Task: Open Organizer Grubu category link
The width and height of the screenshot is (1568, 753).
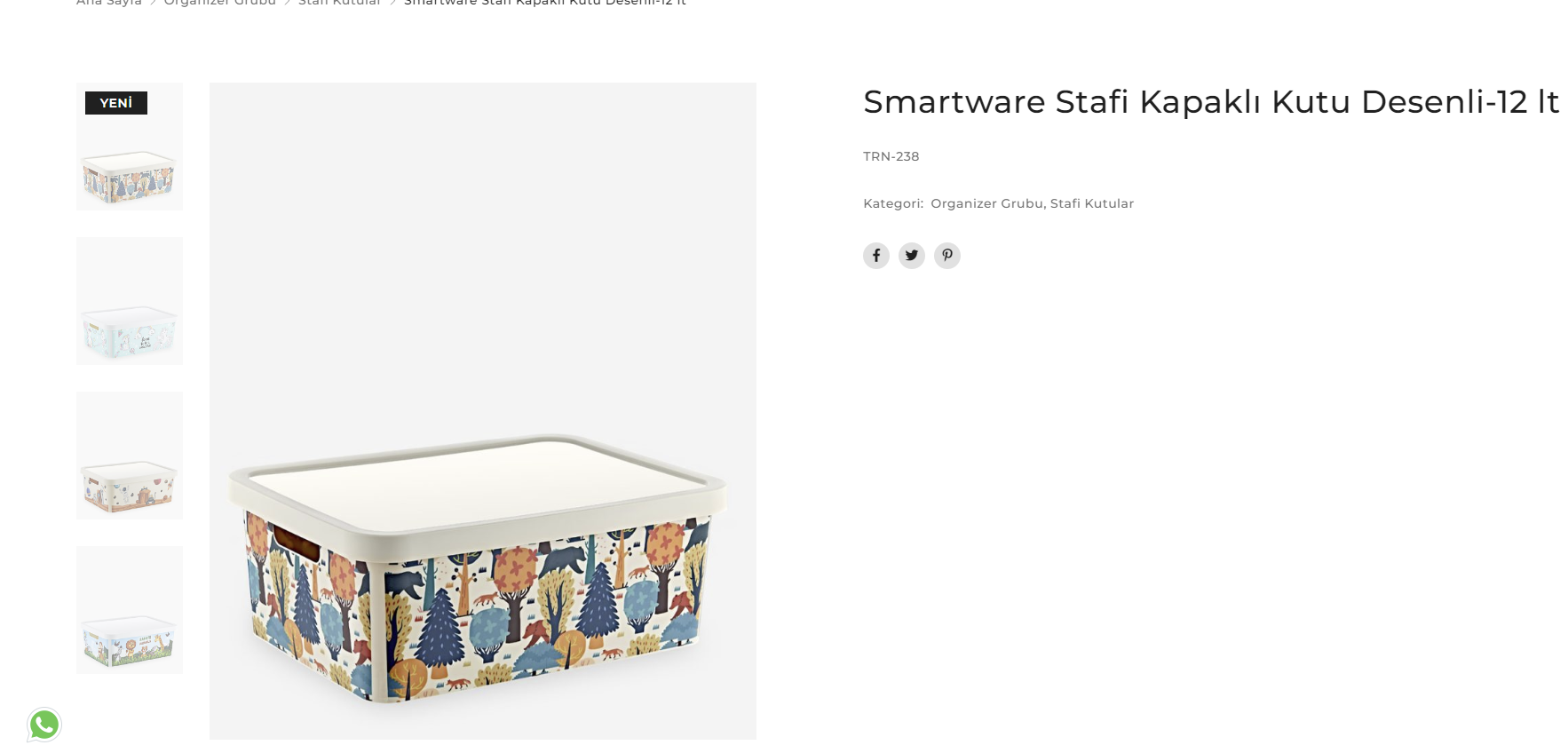Action: coord(986,203)
